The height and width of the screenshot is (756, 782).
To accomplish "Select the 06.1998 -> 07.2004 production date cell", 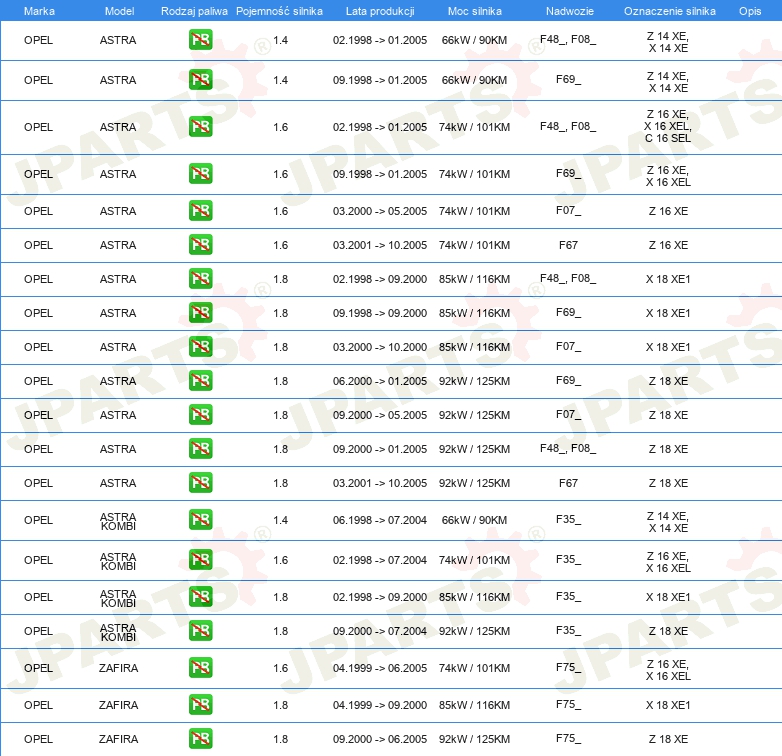I will [380, 520].
